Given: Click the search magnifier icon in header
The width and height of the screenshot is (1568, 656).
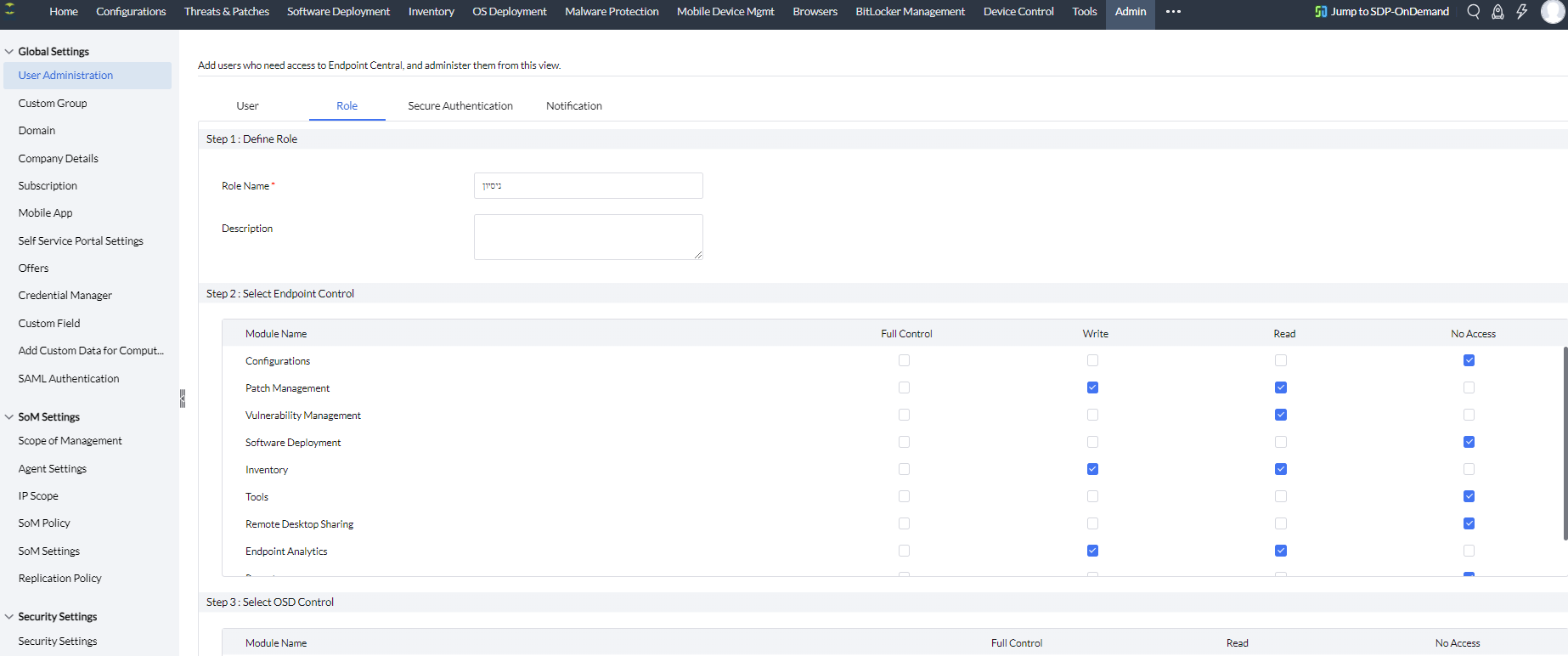Looking at the screenshot, I should pyautogui.click(x=1474, y=12).
